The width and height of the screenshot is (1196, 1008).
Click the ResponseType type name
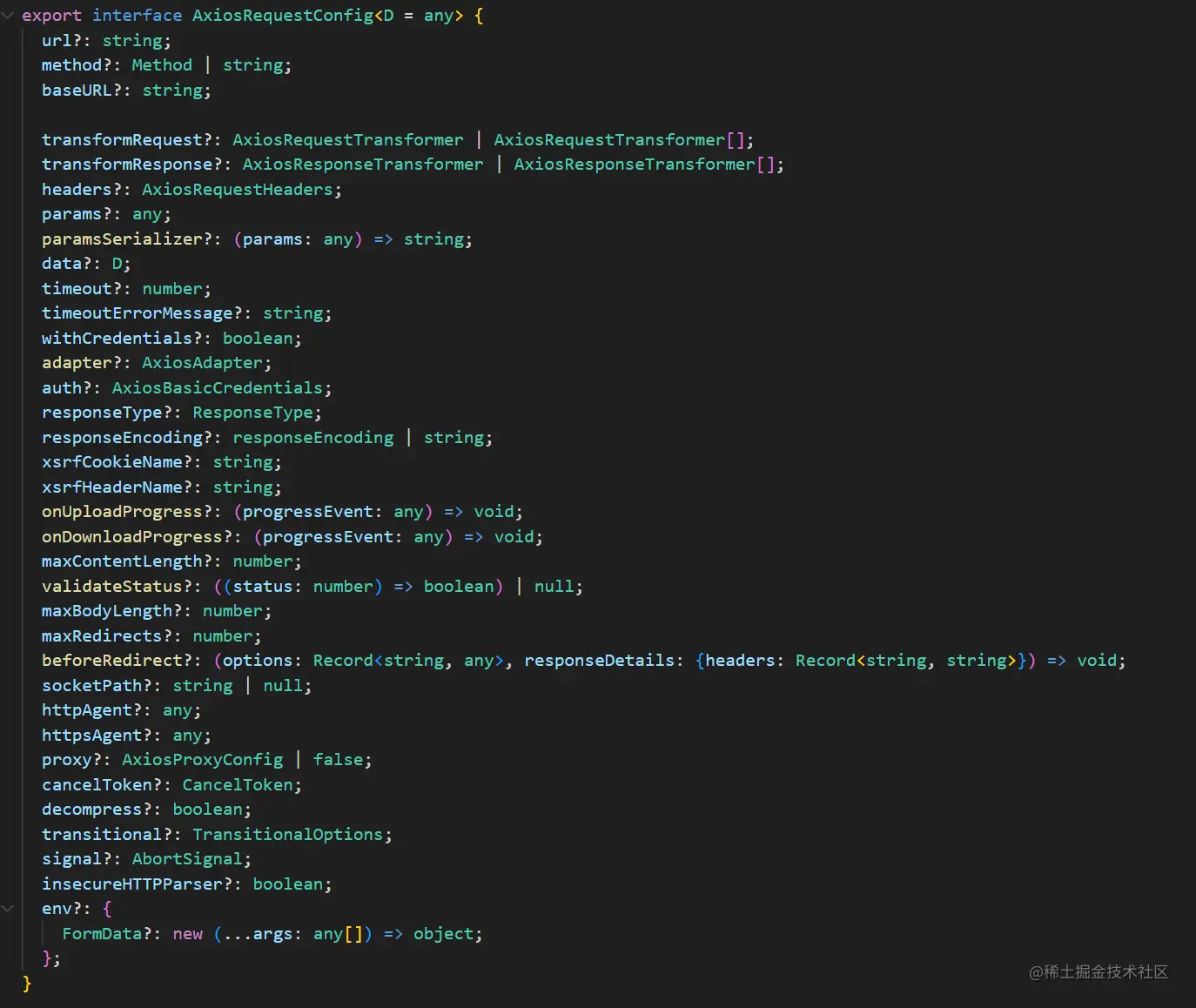pyautogui.click(x=252, y=413)
